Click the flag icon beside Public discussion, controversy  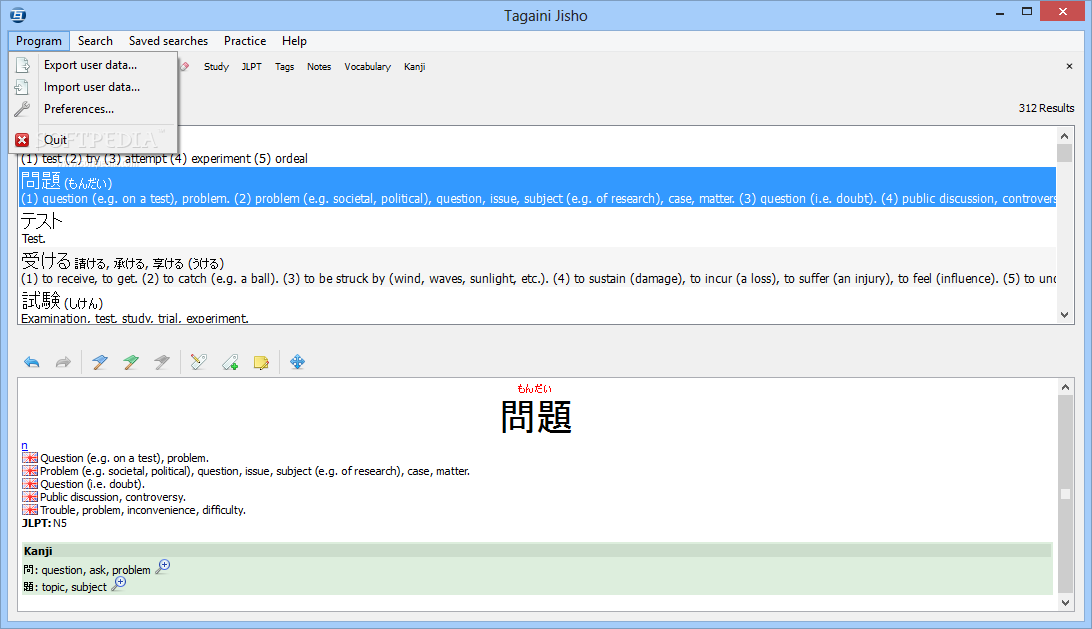[x=30, y=497]
